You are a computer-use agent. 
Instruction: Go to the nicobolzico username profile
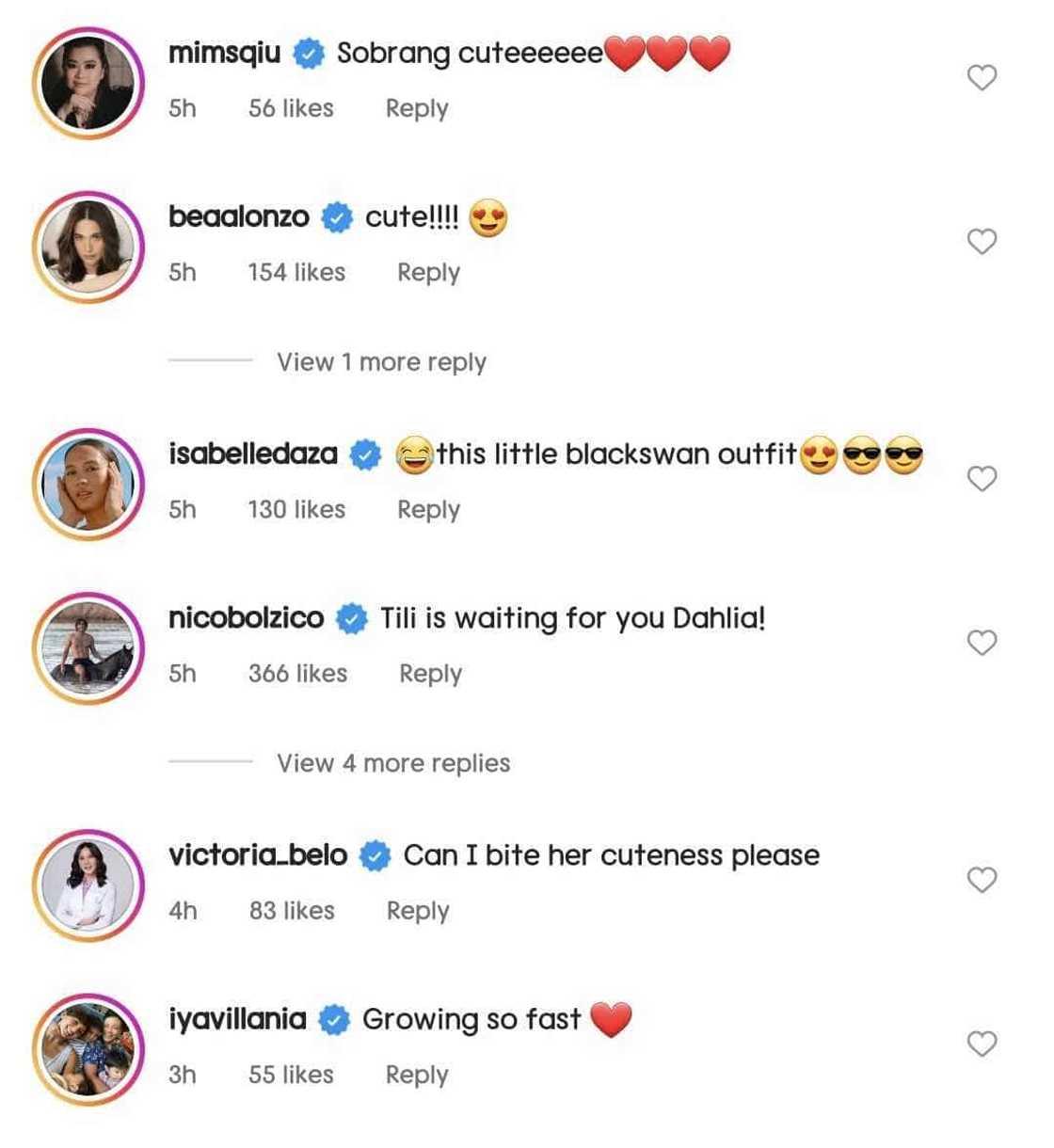[246, 618]
